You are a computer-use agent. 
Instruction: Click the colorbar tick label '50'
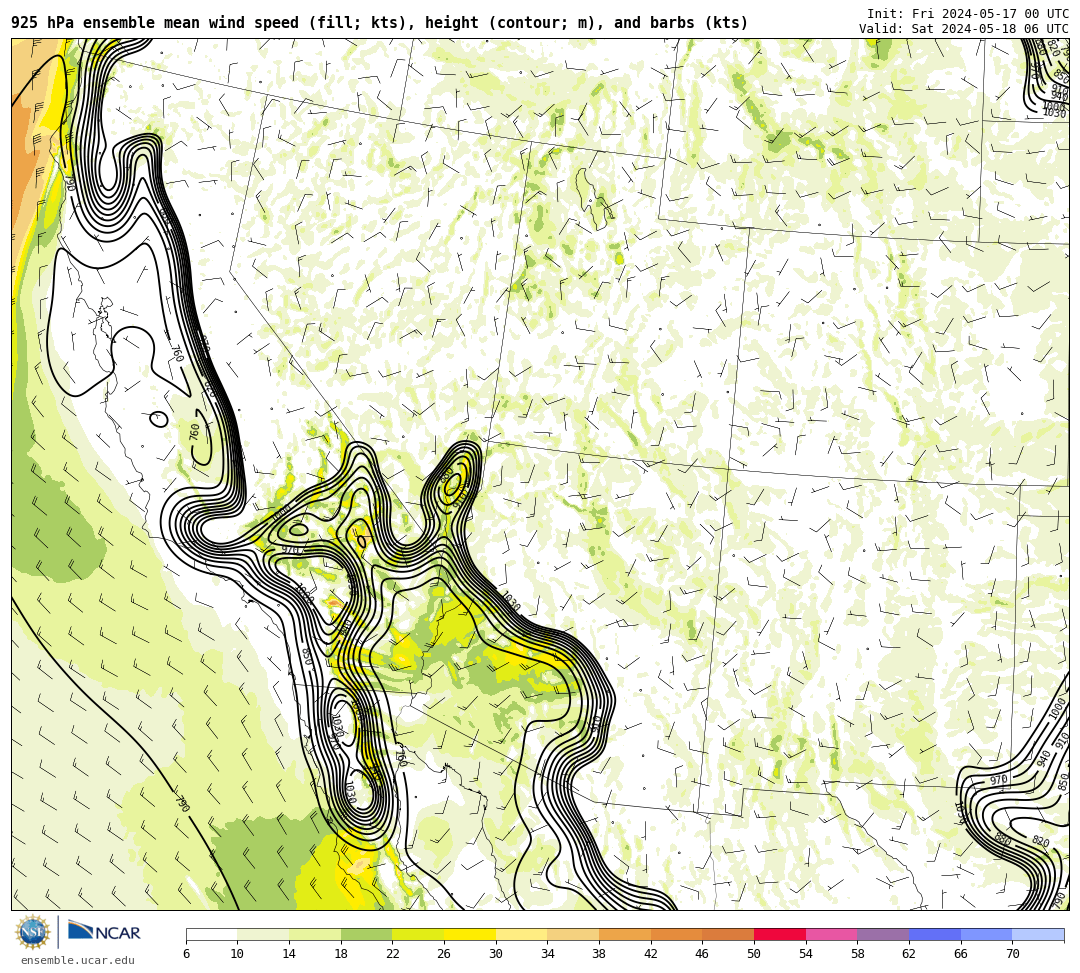pos(754,954)
